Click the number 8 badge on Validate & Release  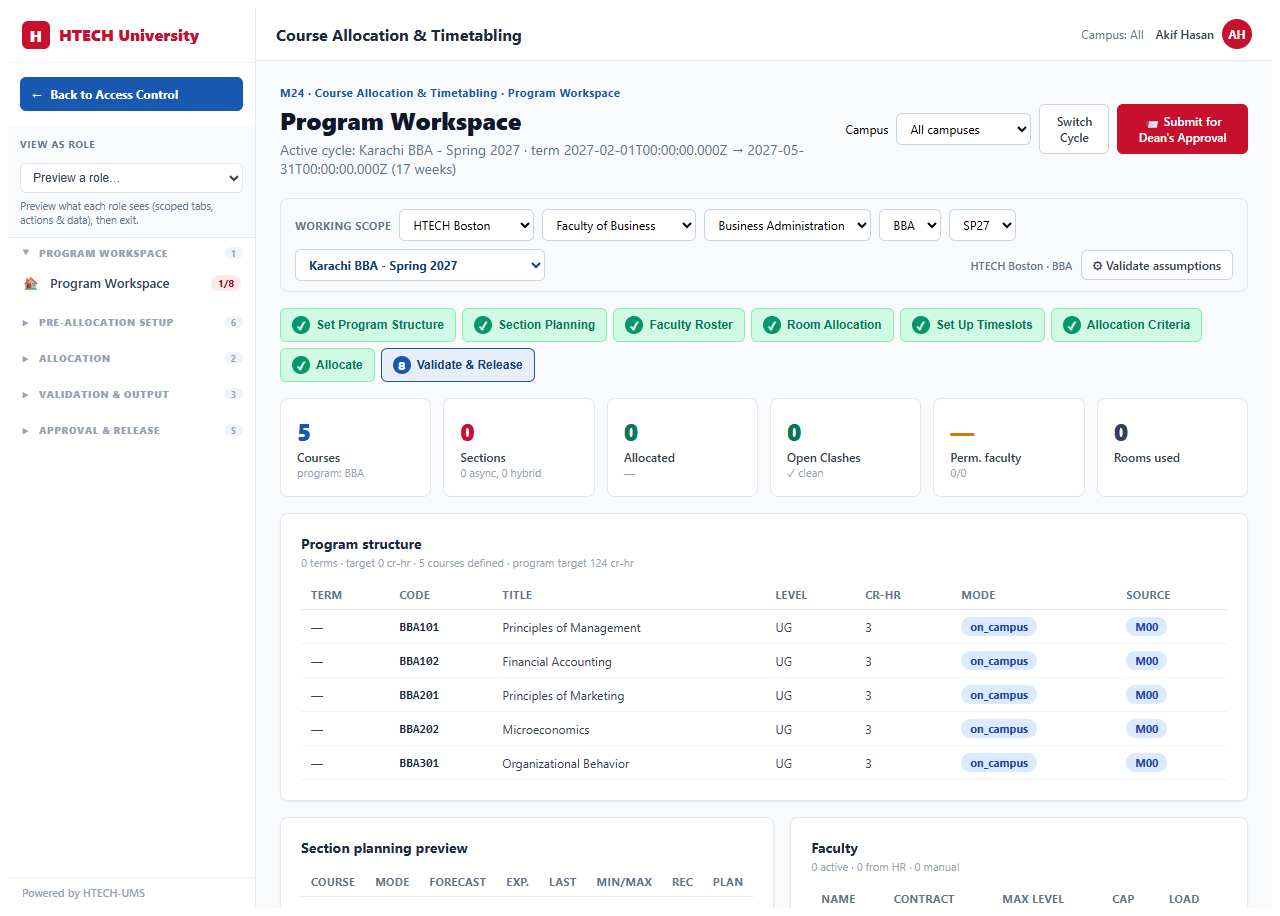(401, 365)
